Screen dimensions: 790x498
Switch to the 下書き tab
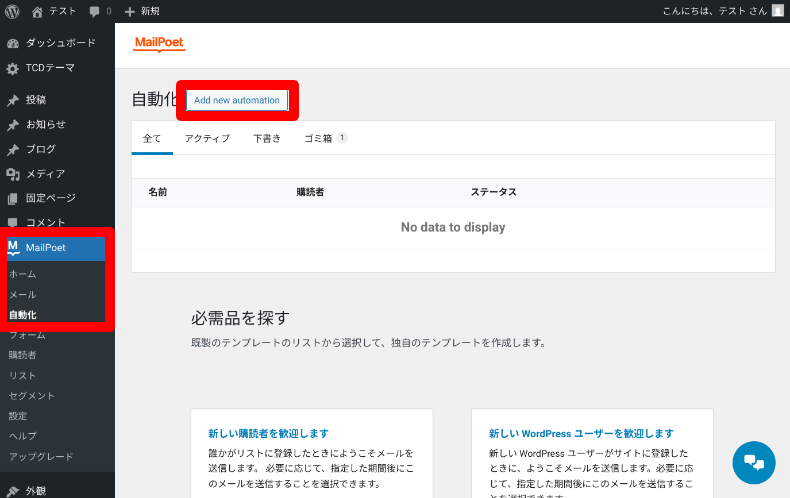point(267,138)
